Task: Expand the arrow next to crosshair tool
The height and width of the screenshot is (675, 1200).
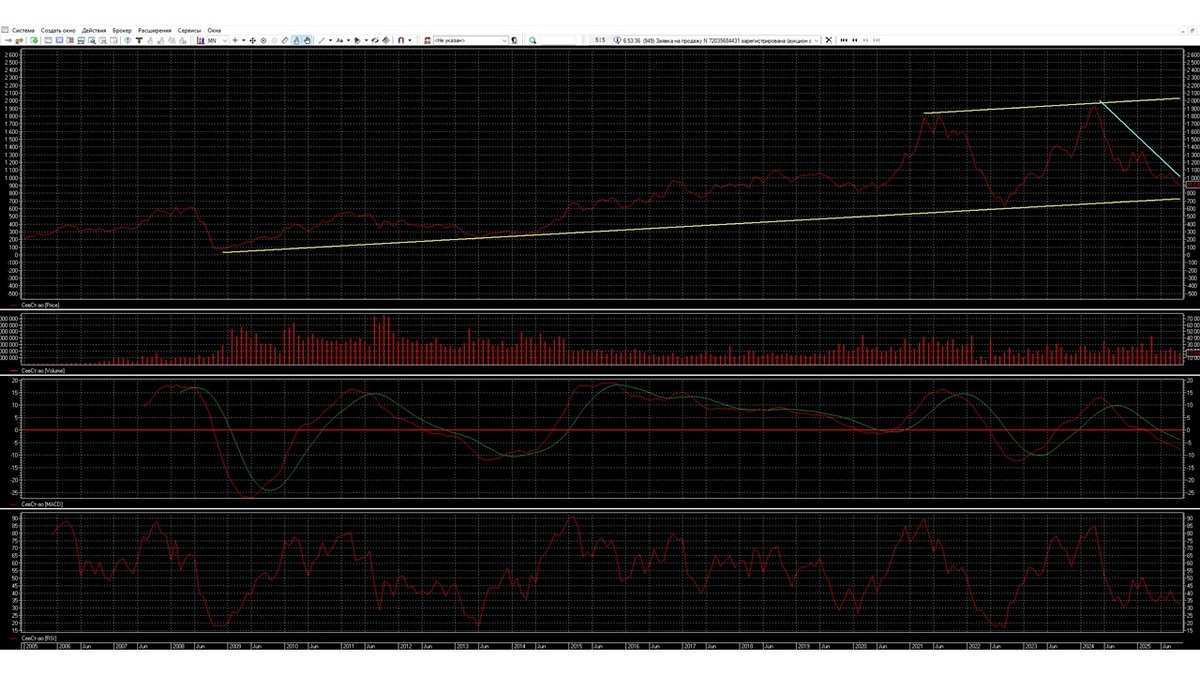Action: (243, 40)
